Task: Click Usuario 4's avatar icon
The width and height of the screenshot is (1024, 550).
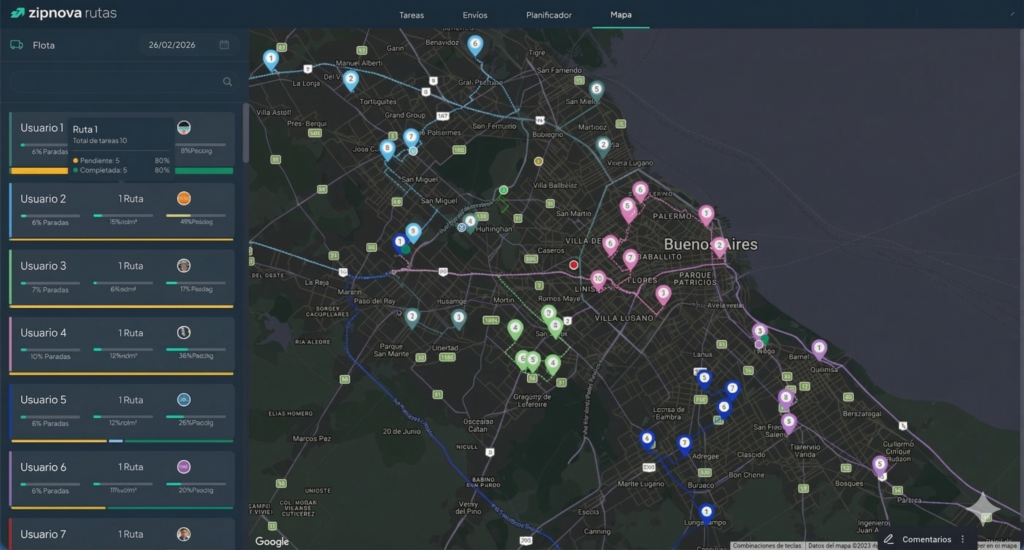Action: pos(184,332)
